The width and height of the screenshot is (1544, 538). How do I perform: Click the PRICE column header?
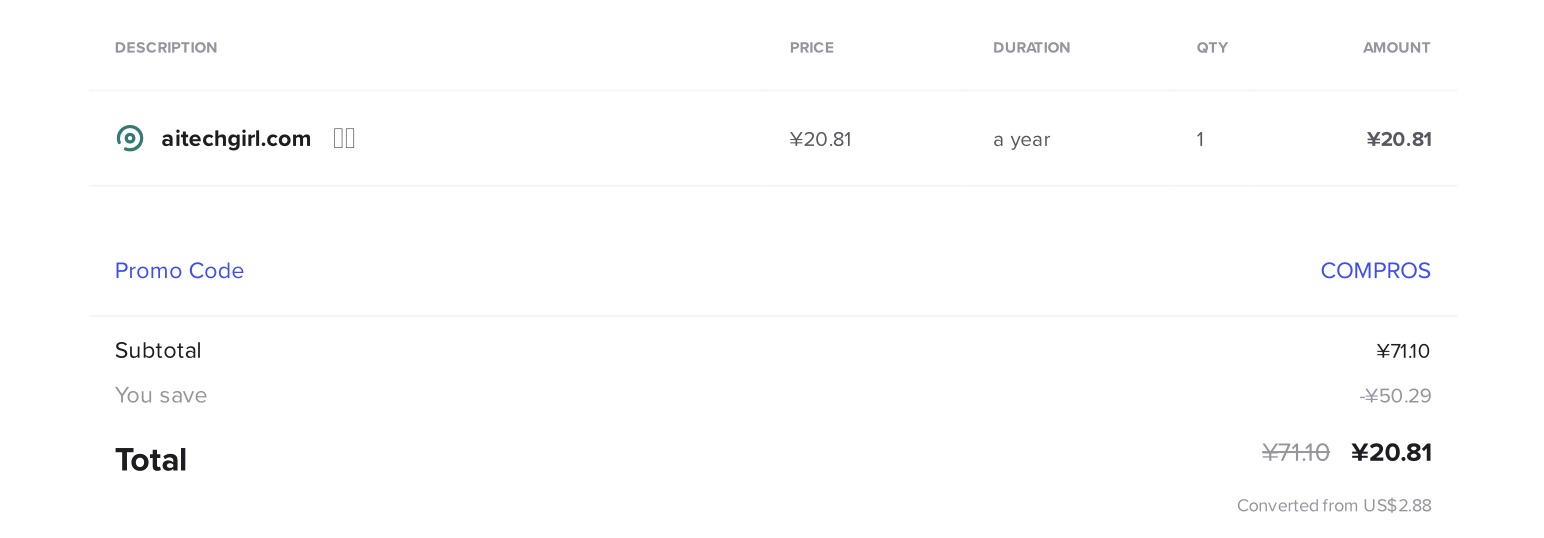pyautogui.click(x=811, y=48)
